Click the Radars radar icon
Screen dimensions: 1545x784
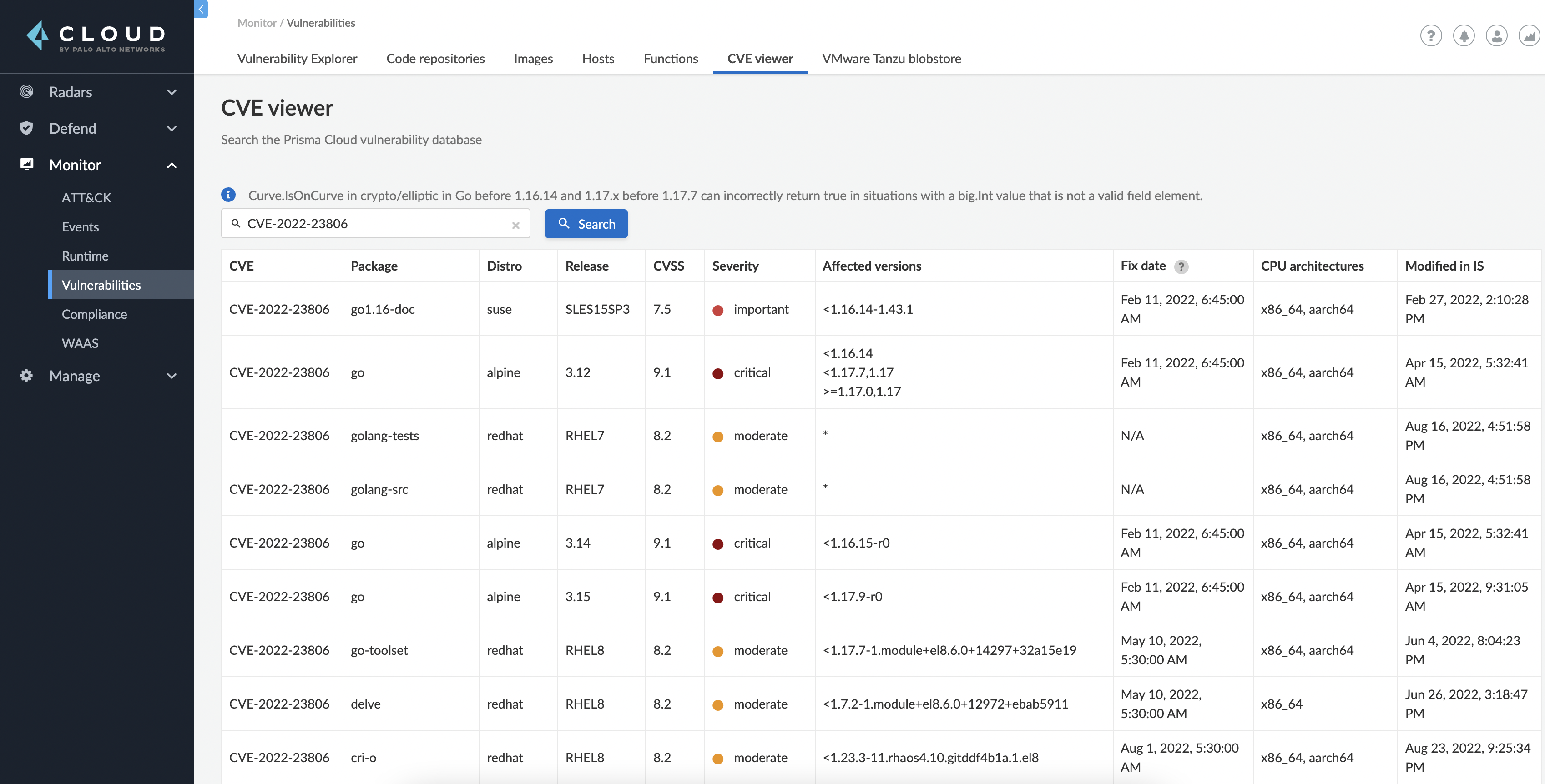point(26,92)
